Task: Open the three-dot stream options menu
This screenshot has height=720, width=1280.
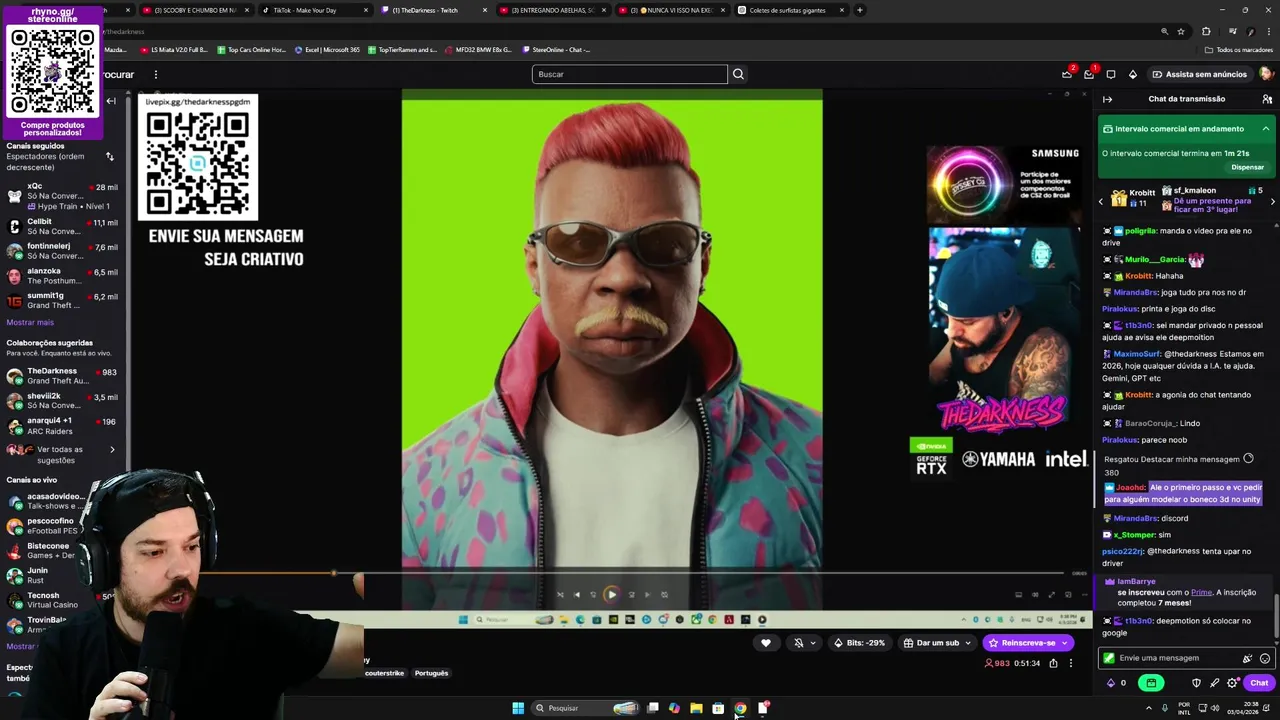Action: coord(1070,663)
